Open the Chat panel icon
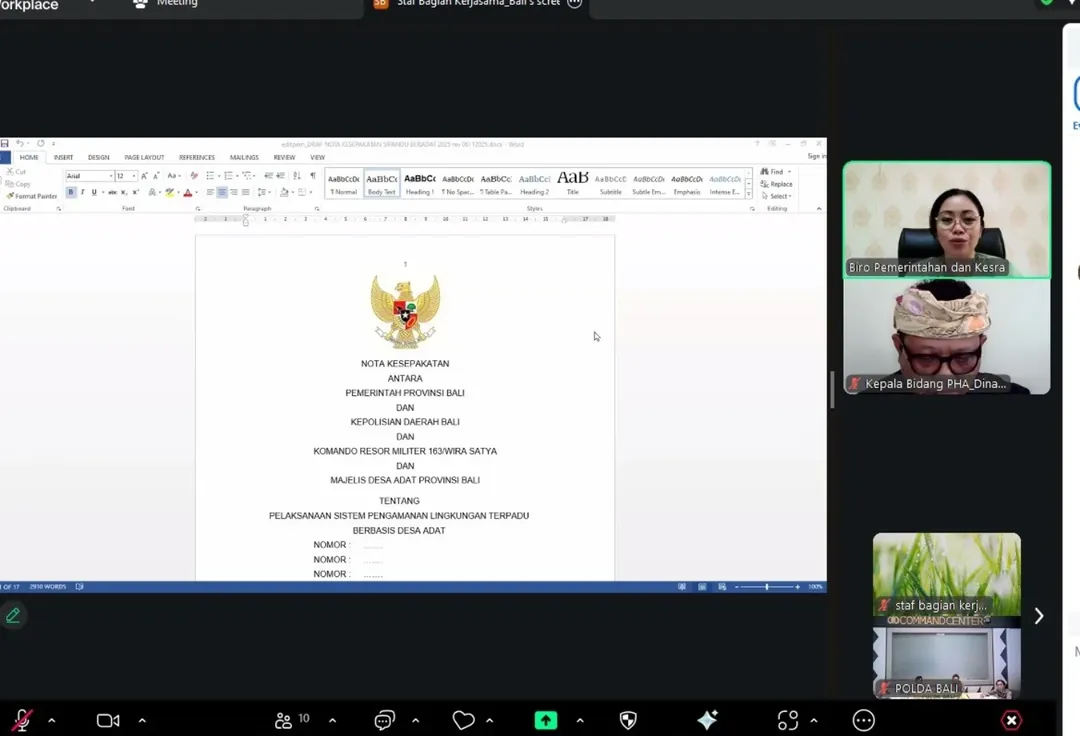Image resolution: width=1080 pixels, height=736 pixels. point(384,720)
